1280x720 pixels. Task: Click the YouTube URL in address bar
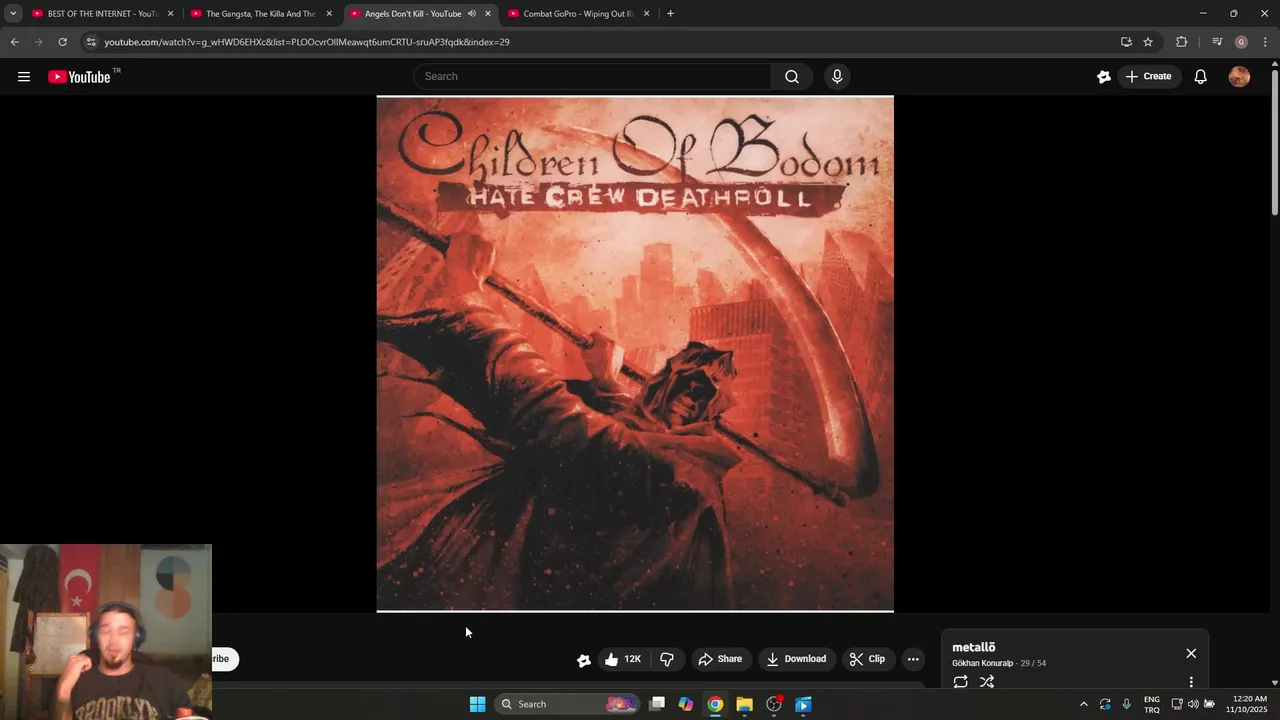click(307, 42)
